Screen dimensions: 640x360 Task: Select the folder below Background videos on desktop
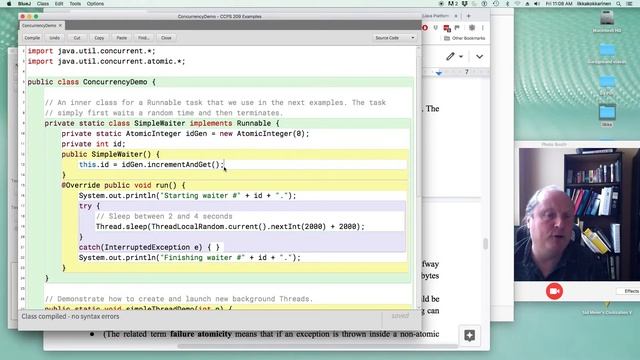pos(607,85)
